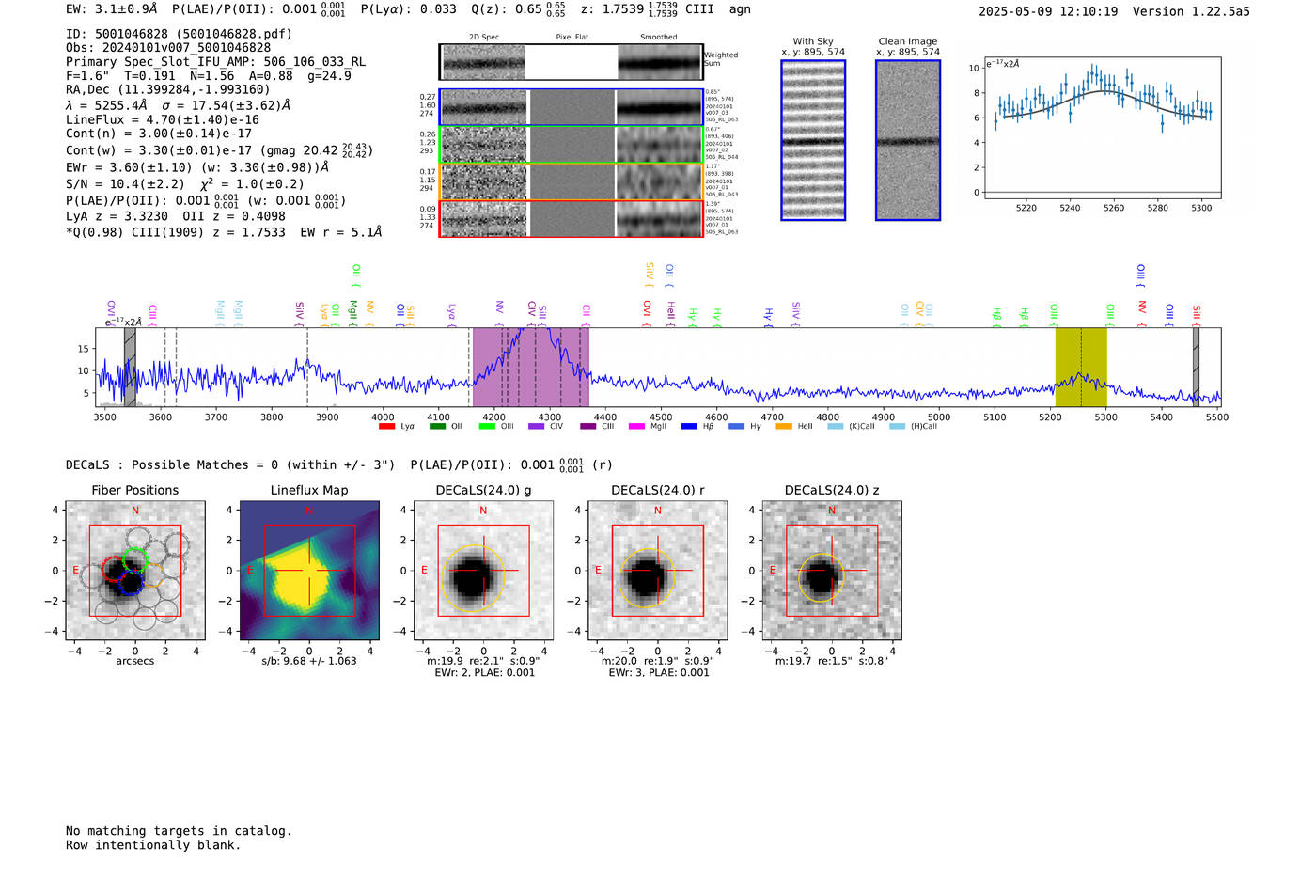The width and height of the screenshot is (1316, 896).
Task: Select the green-bordered 2D spectrum fiber row
Action: point(572,145)
